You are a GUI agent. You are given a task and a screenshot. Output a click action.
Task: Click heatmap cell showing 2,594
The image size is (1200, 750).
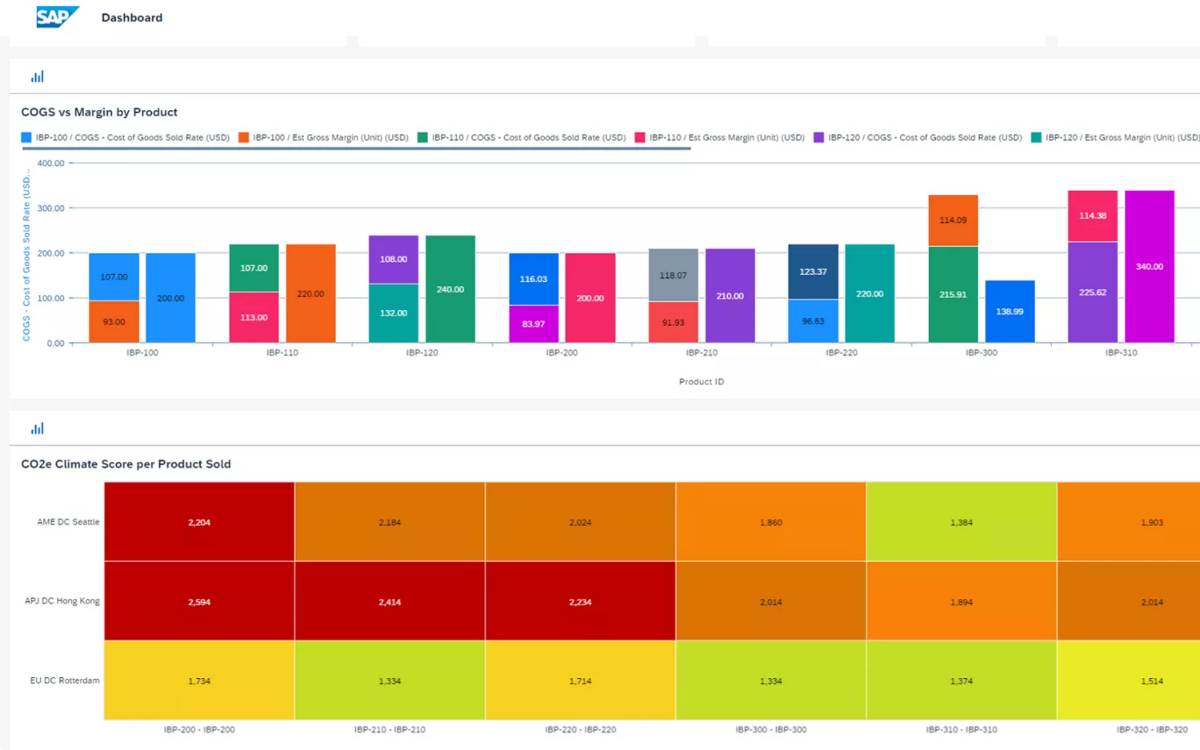tap(199, 601)
